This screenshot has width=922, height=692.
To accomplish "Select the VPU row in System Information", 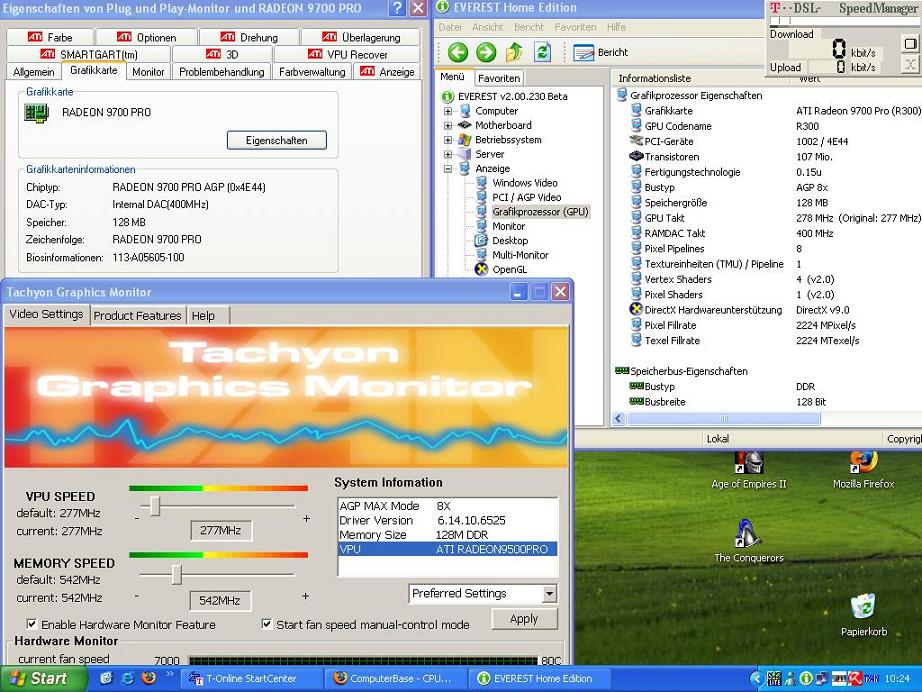I will 447,549.
